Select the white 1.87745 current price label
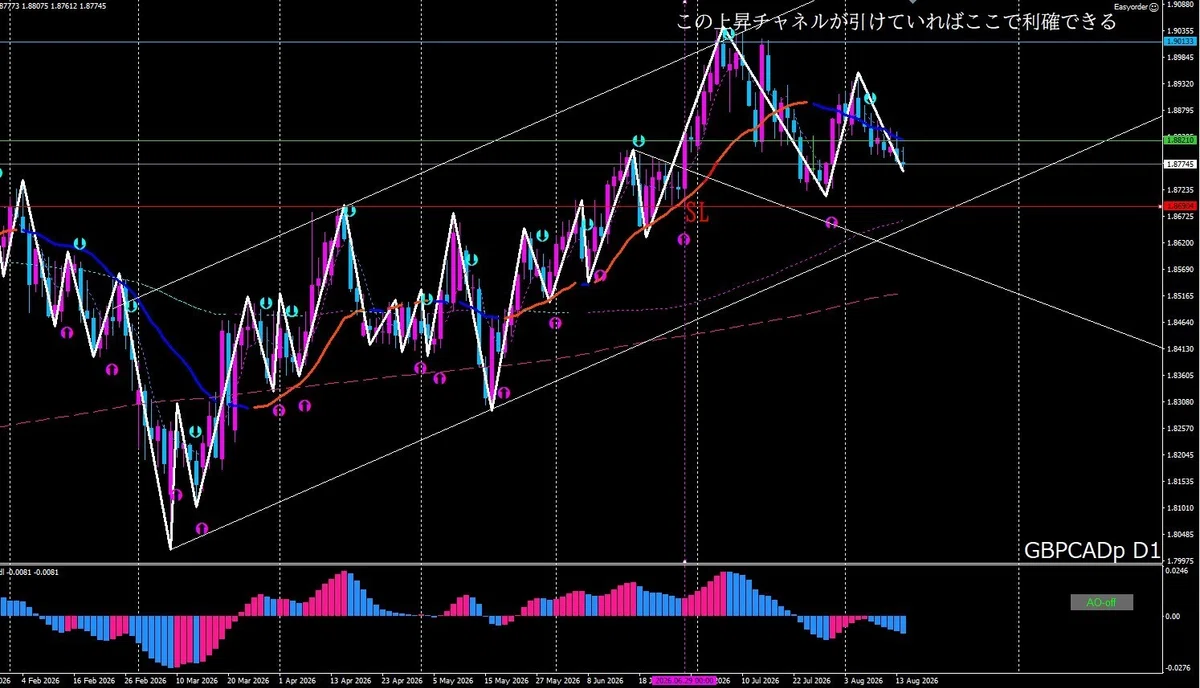This screenshot has width=1200, height=688. coord(1180,164)
